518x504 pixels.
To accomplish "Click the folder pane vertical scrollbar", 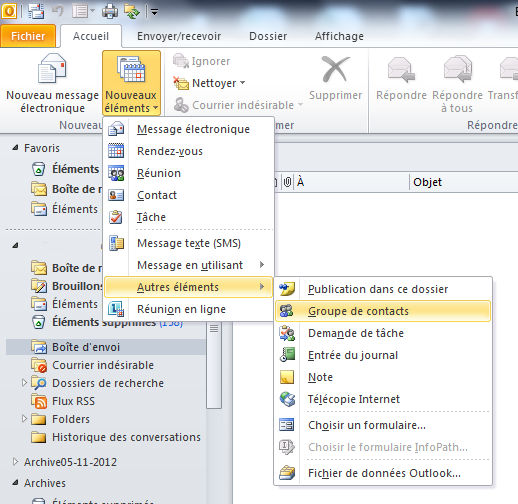I will tap(214, 365).
